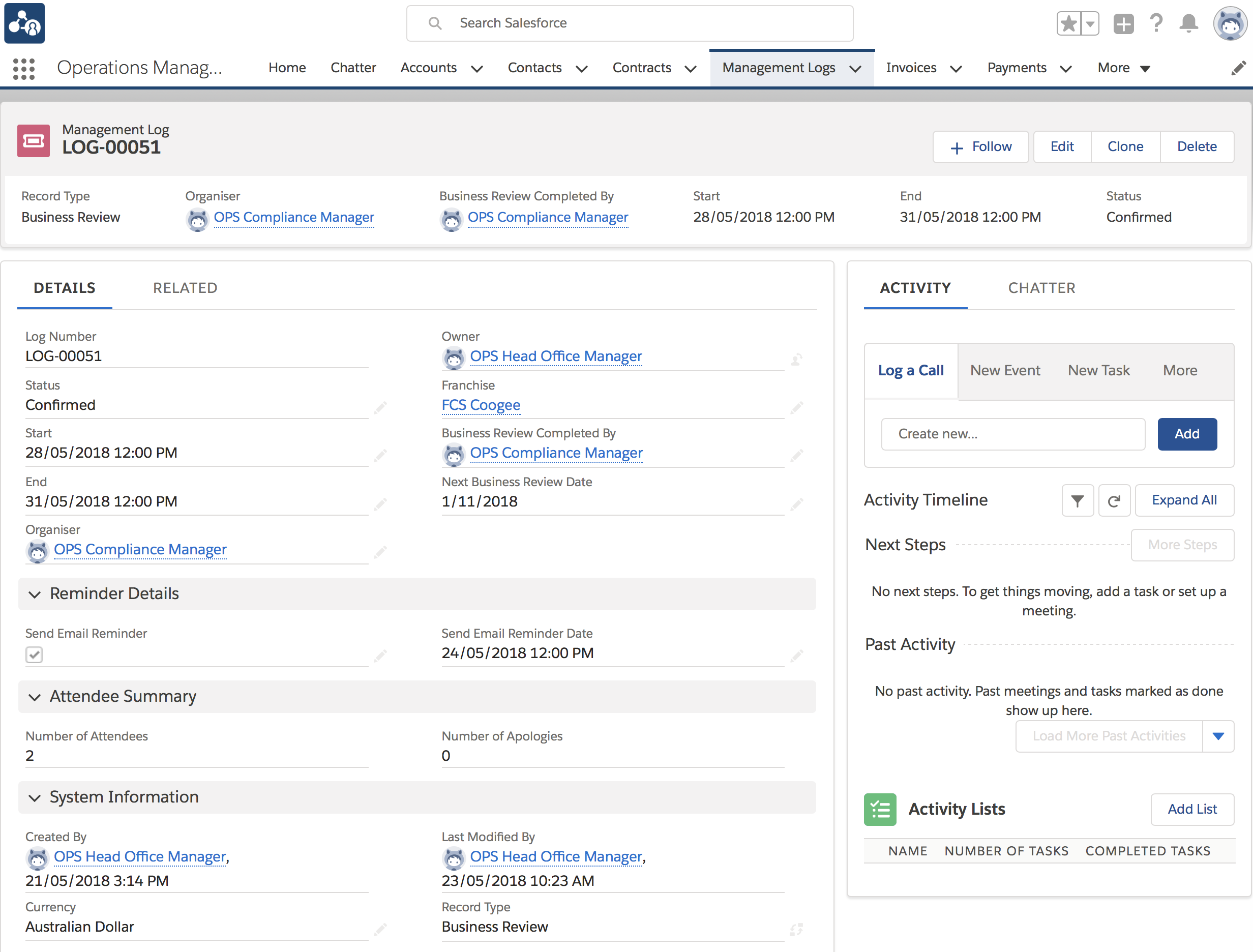1253x952 pixels.
Task: Click the pencil to personalize navigation bar
Action: 1238,68
